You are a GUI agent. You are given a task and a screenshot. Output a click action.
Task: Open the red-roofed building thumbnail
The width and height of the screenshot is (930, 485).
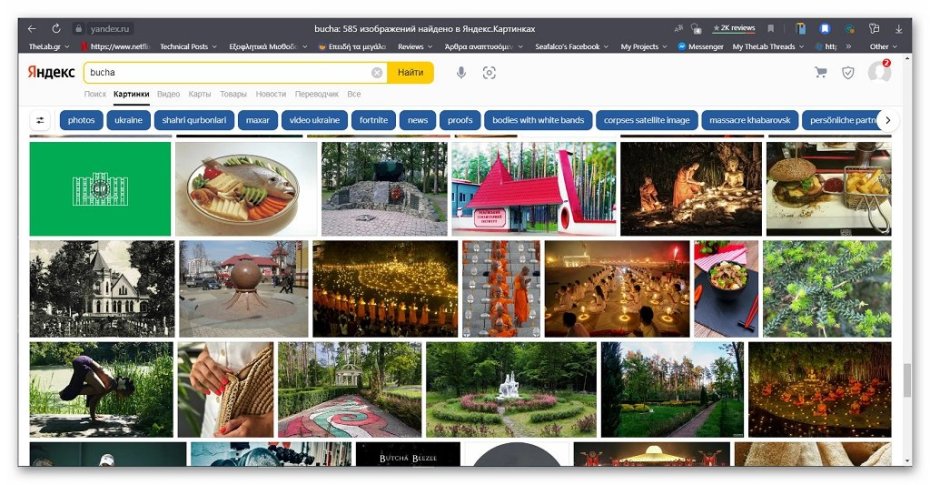(534, 189)
